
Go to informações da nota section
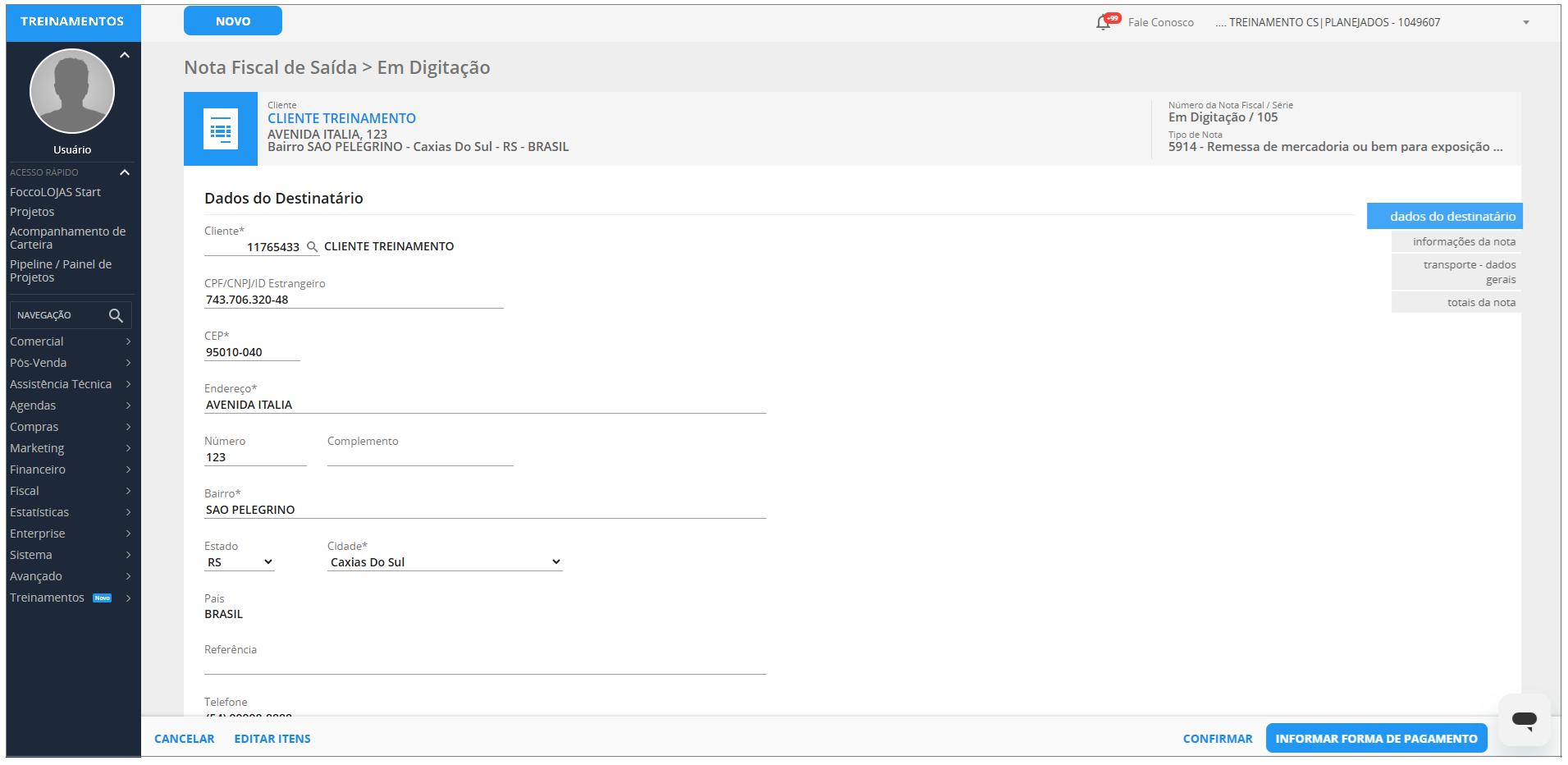(x=1456, y=241)
